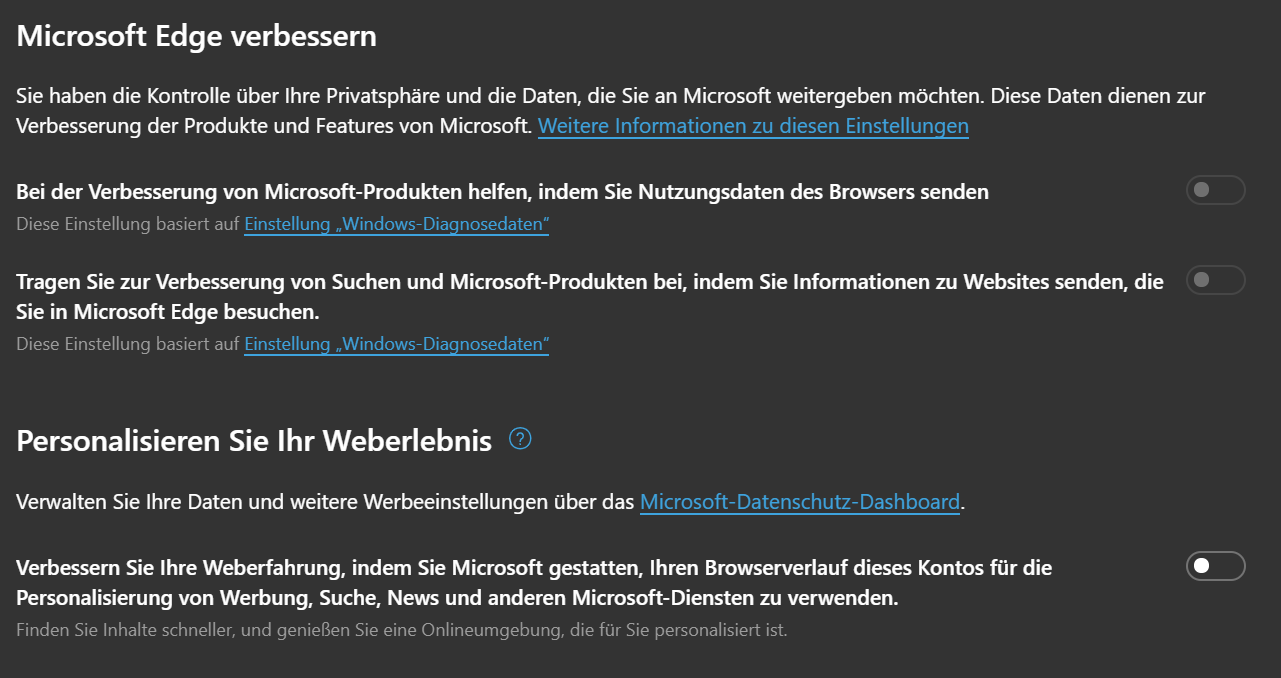Viewport: 1281px width, 678px height.
Task: Open Windows-Diagnosedaten link under visited websites setting
Action: click(x=397, y=344)
